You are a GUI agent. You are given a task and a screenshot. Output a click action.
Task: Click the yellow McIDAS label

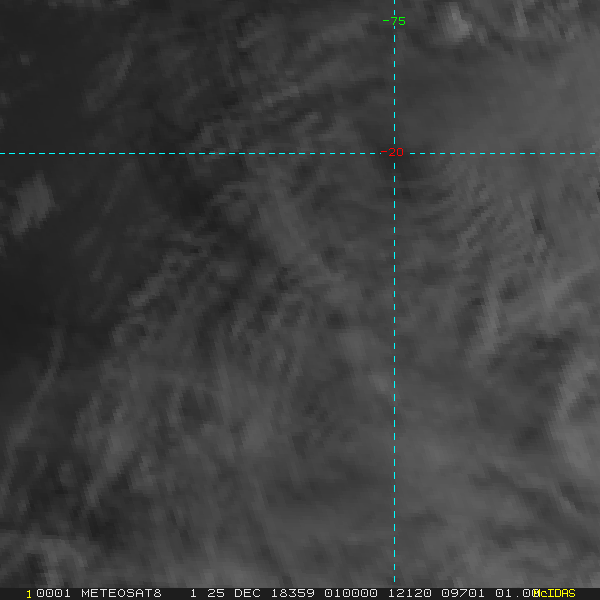pyautogui.click(x=554, y=593)
